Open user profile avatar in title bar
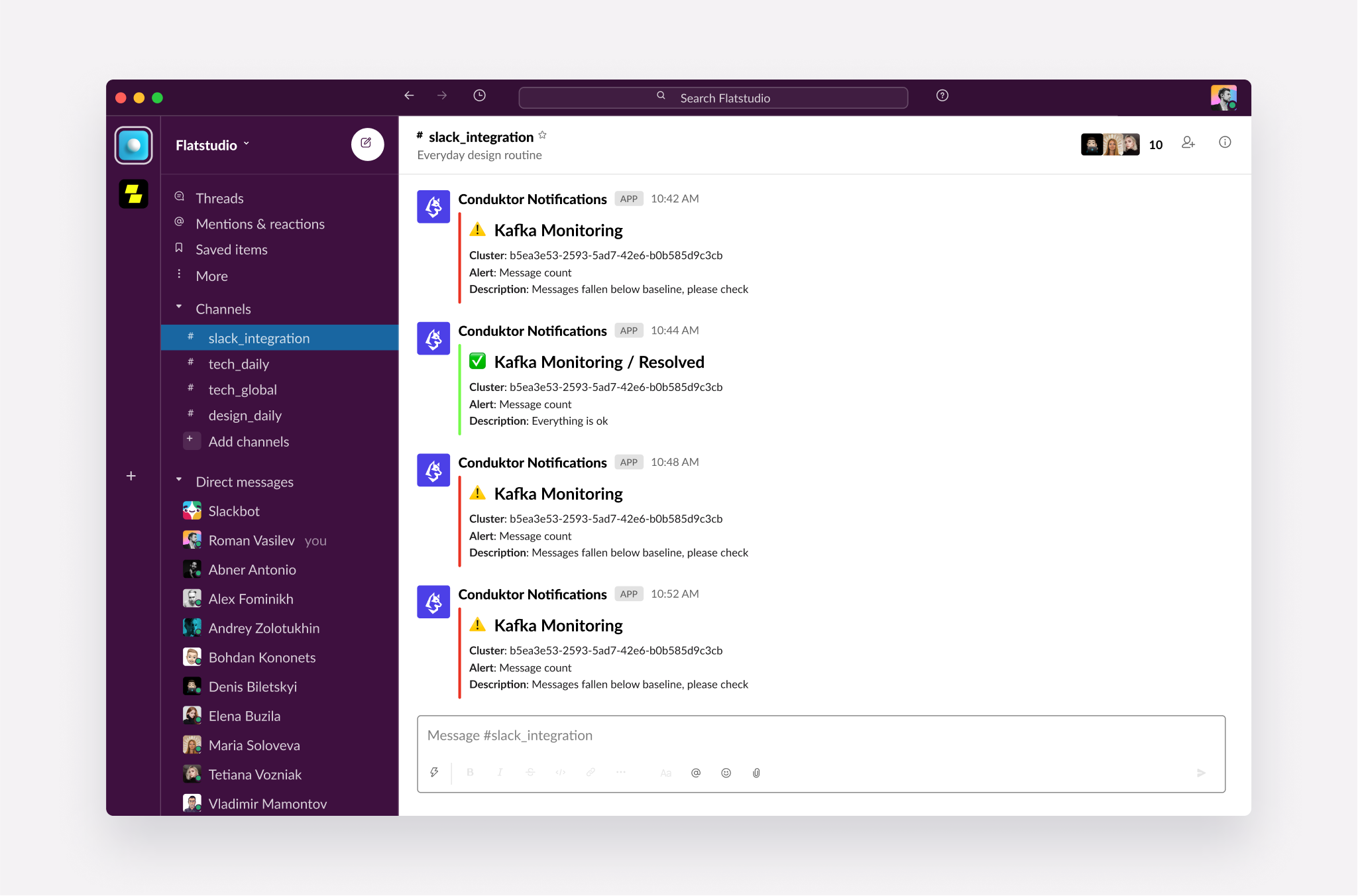Screen dimensions: 1358x896 pos(1223,97)
